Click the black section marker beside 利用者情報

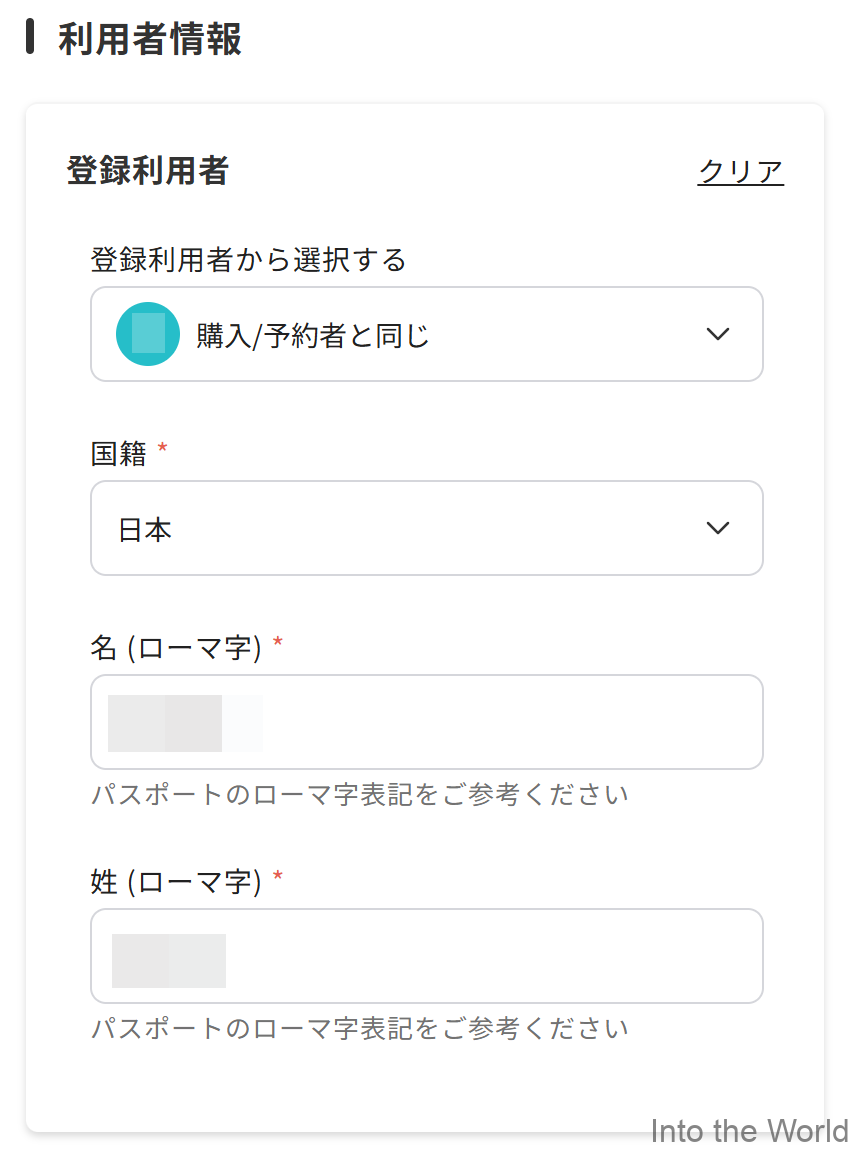pyautogui.click(x=32, y=40)
